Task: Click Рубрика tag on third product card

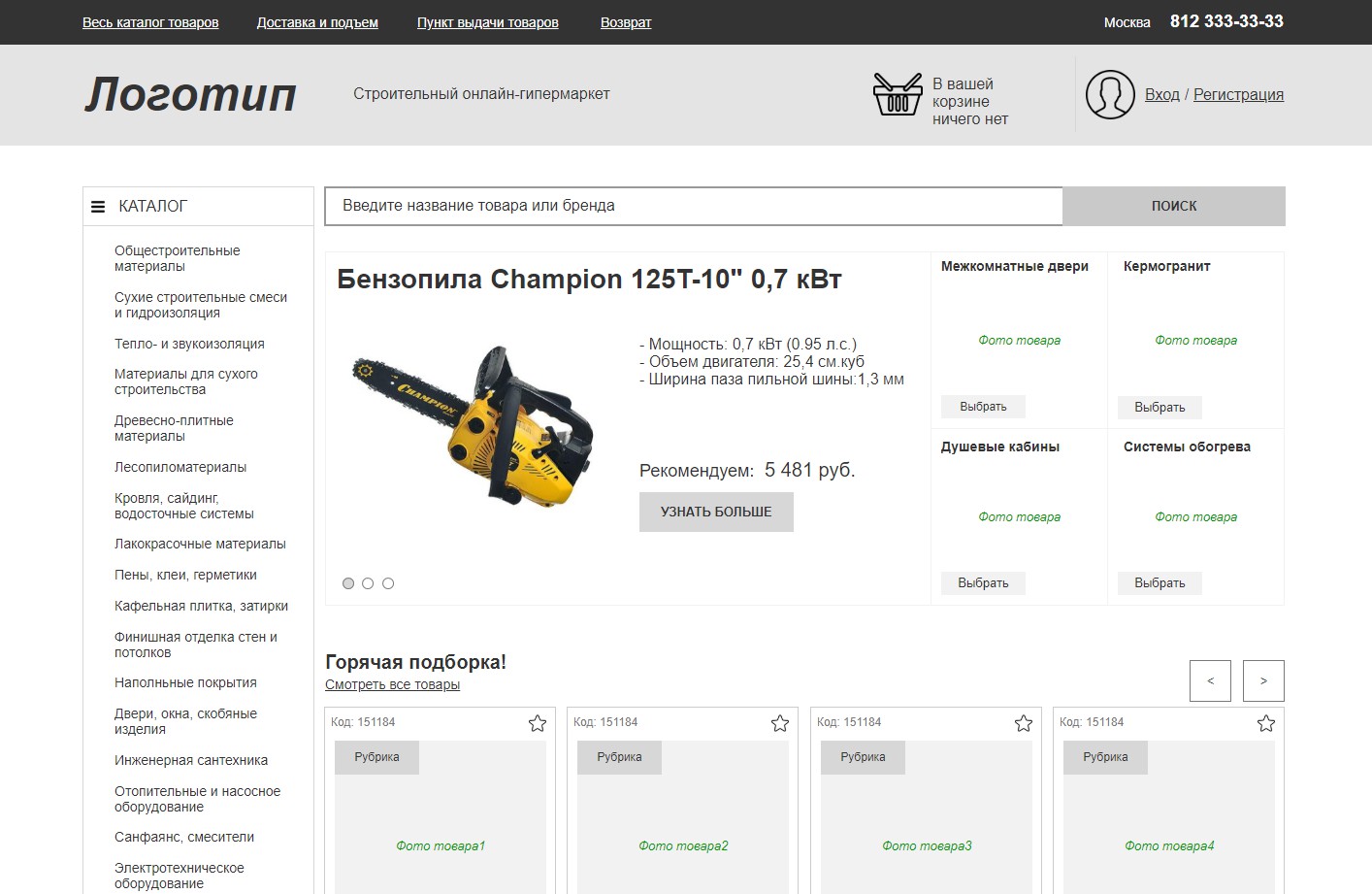Action: tap(863, 757)
